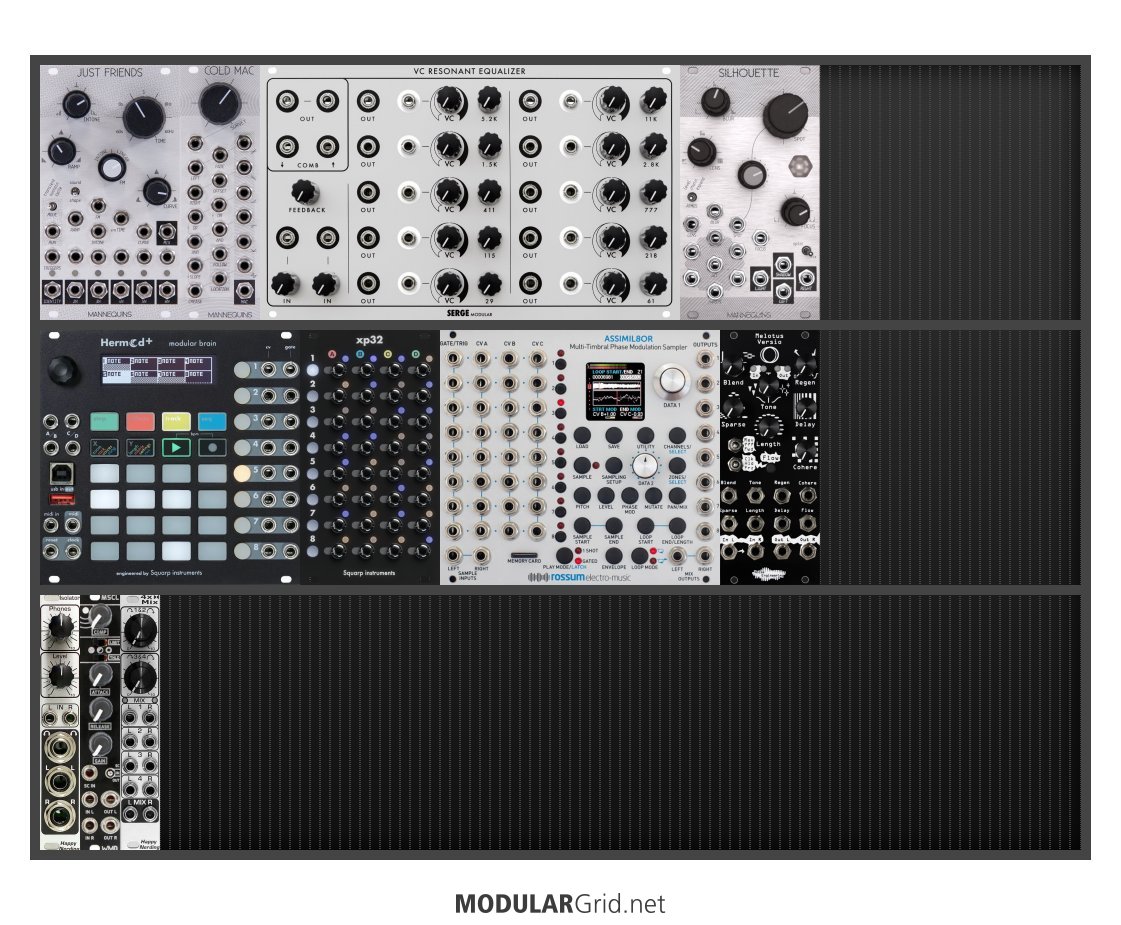The width and height of the screenshot is (1121, 925).
Task: Click the row 8 button on xp32
Action: [x=312, y=551]
